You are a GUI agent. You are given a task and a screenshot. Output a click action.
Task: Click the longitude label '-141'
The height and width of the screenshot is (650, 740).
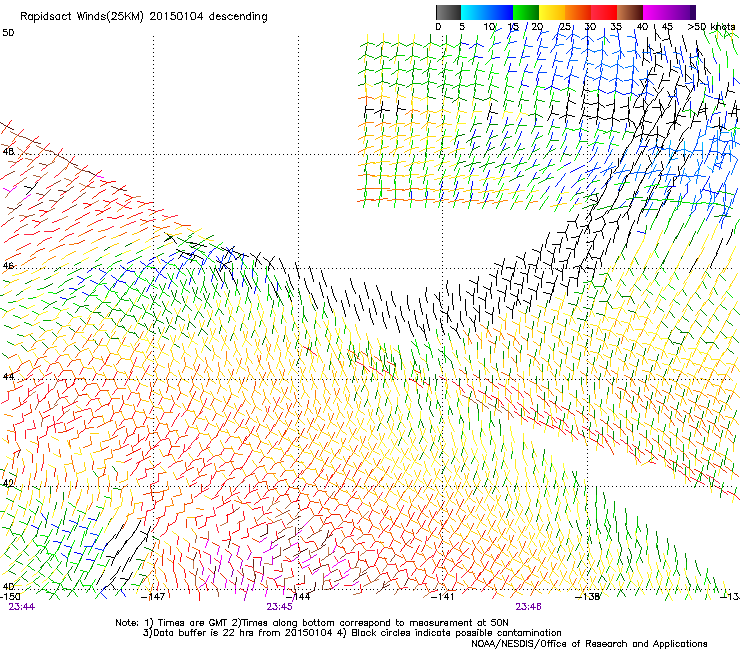pyautogui.click(x=443, y=597)
